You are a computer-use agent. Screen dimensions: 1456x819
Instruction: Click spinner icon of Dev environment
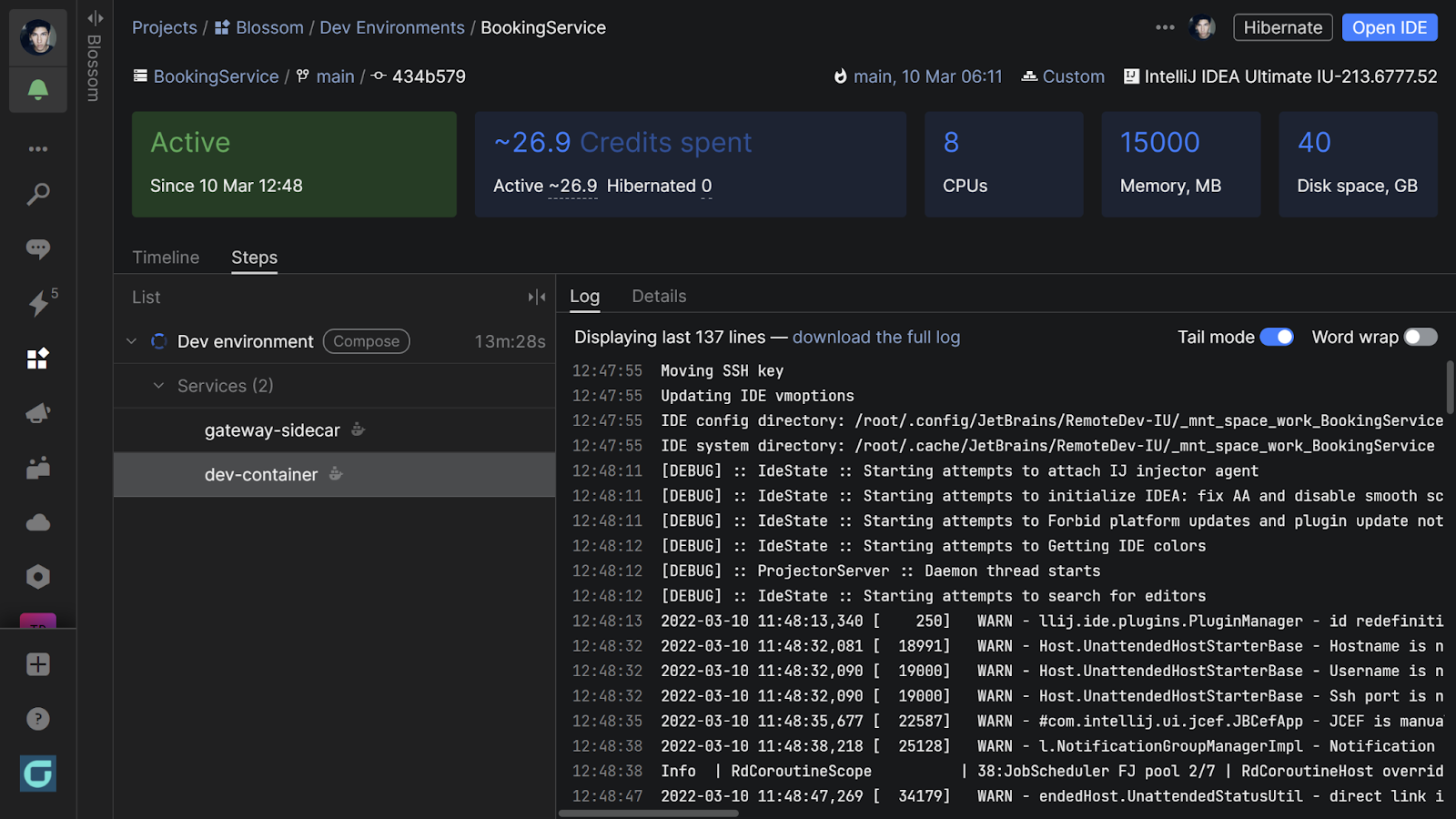(x=158, y=341)
